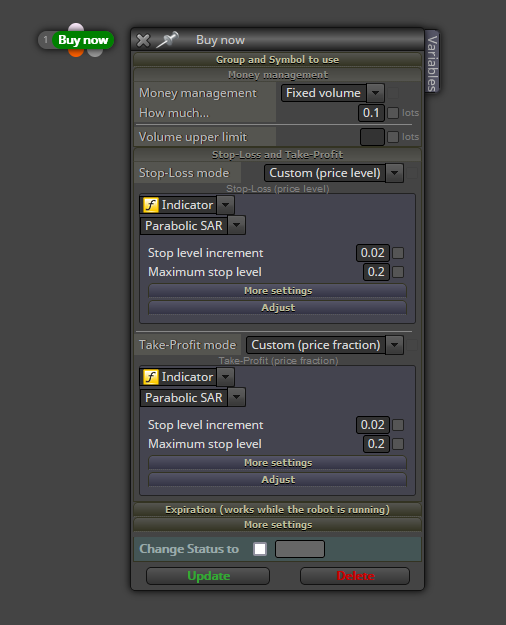506x625 pixels.
Task: Collapse Stop-Loss and Take-Profit section header
Action: point(278,155)
